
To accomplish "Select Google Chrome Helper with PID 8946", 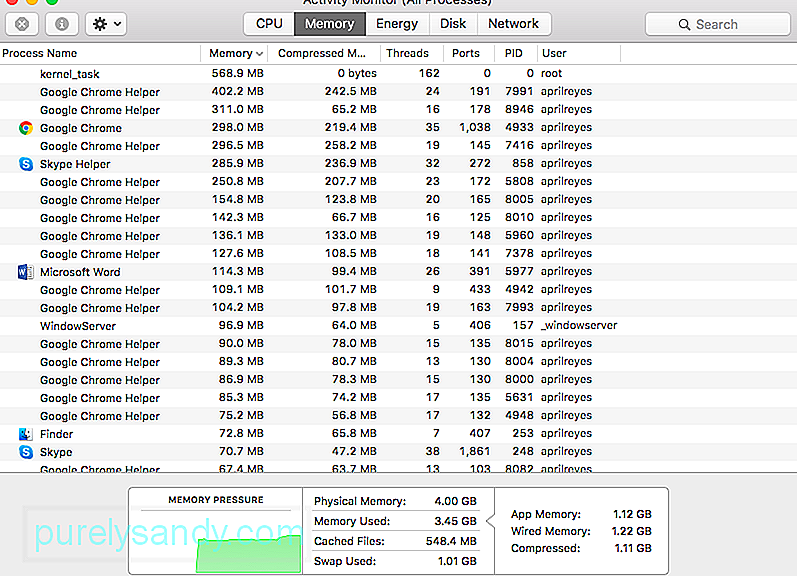I will pyautogui.click(x=398, y=110).
